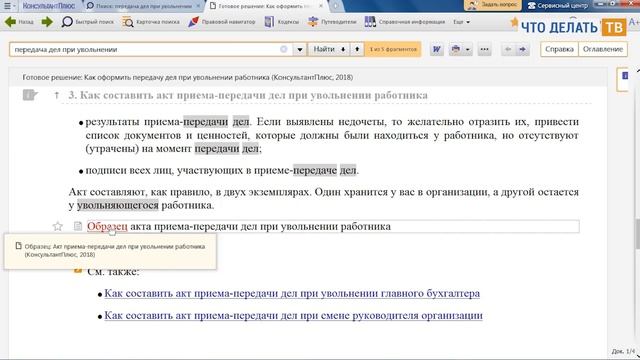Screen dimensions: 640x360
Task: Open Правовой навигатор
Action: click(222, 22)
